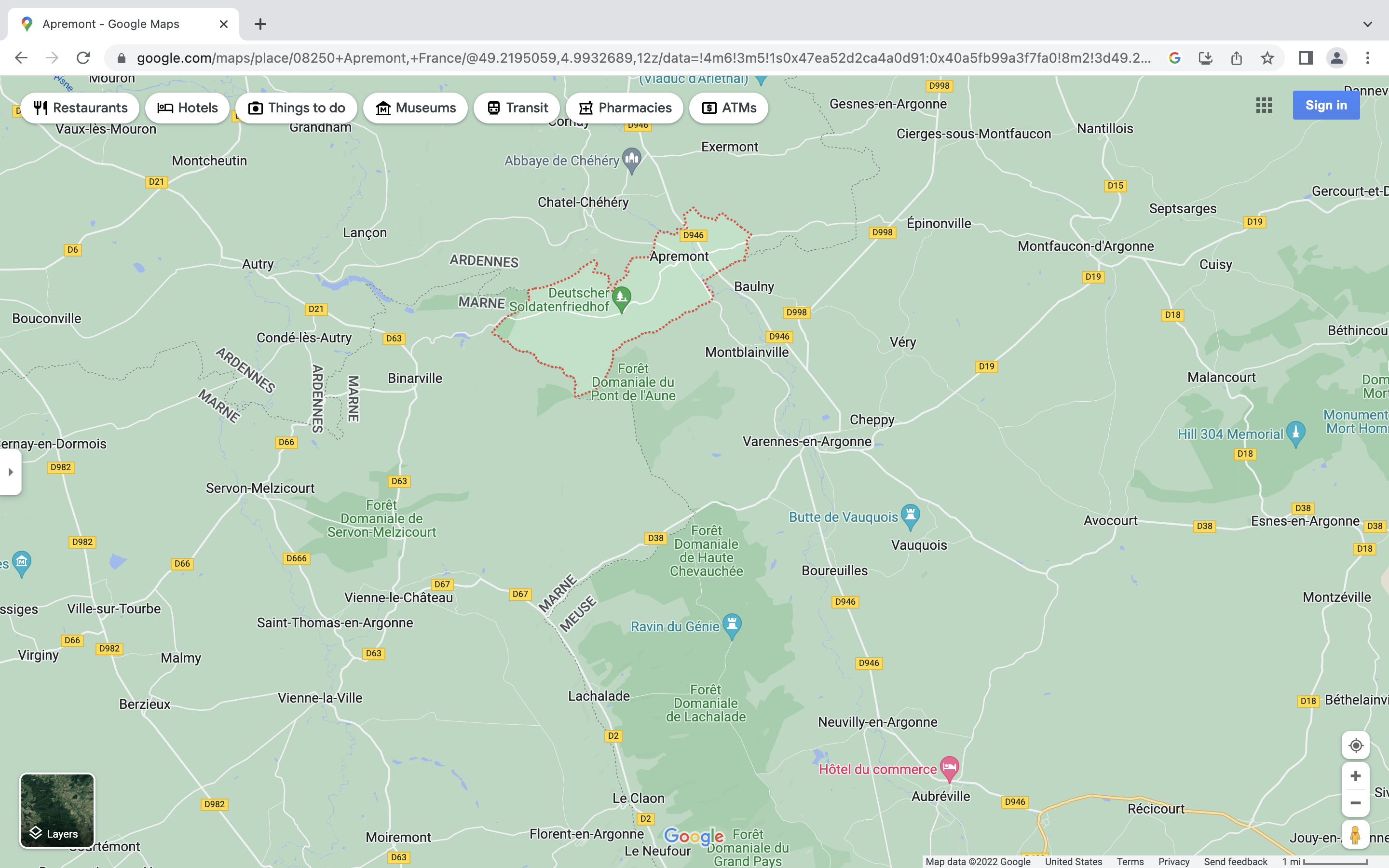Select the Restaurants category chip
Screen dimensions: 1389x868
pyautogui.click(x=81, y=108)
